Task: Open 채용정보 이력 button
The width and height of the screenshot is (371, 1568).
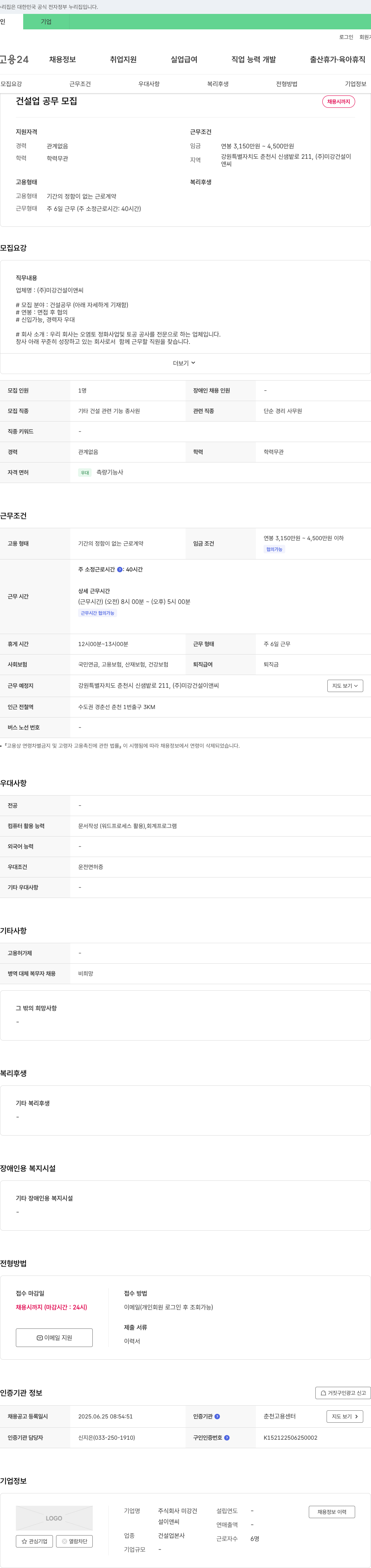Action: pos(332,1511)
